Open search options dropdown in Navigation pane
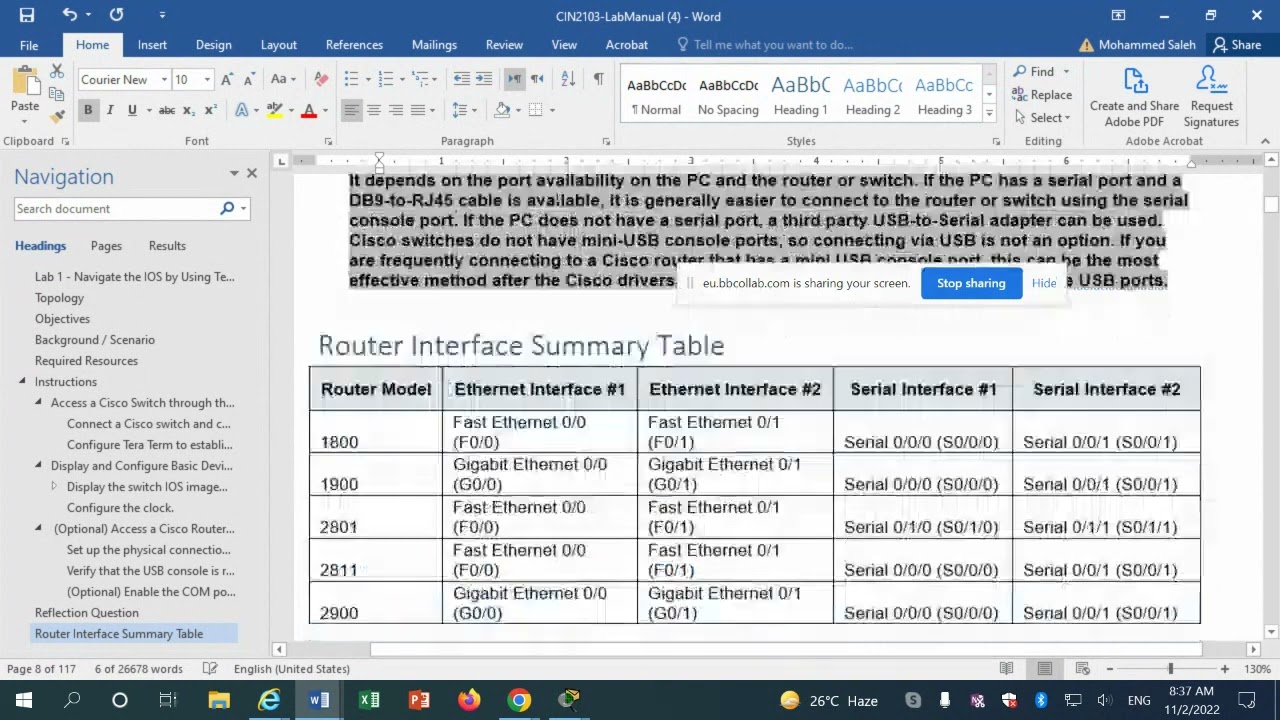The height and width of the screenshot is (720, 1280). 243,208
